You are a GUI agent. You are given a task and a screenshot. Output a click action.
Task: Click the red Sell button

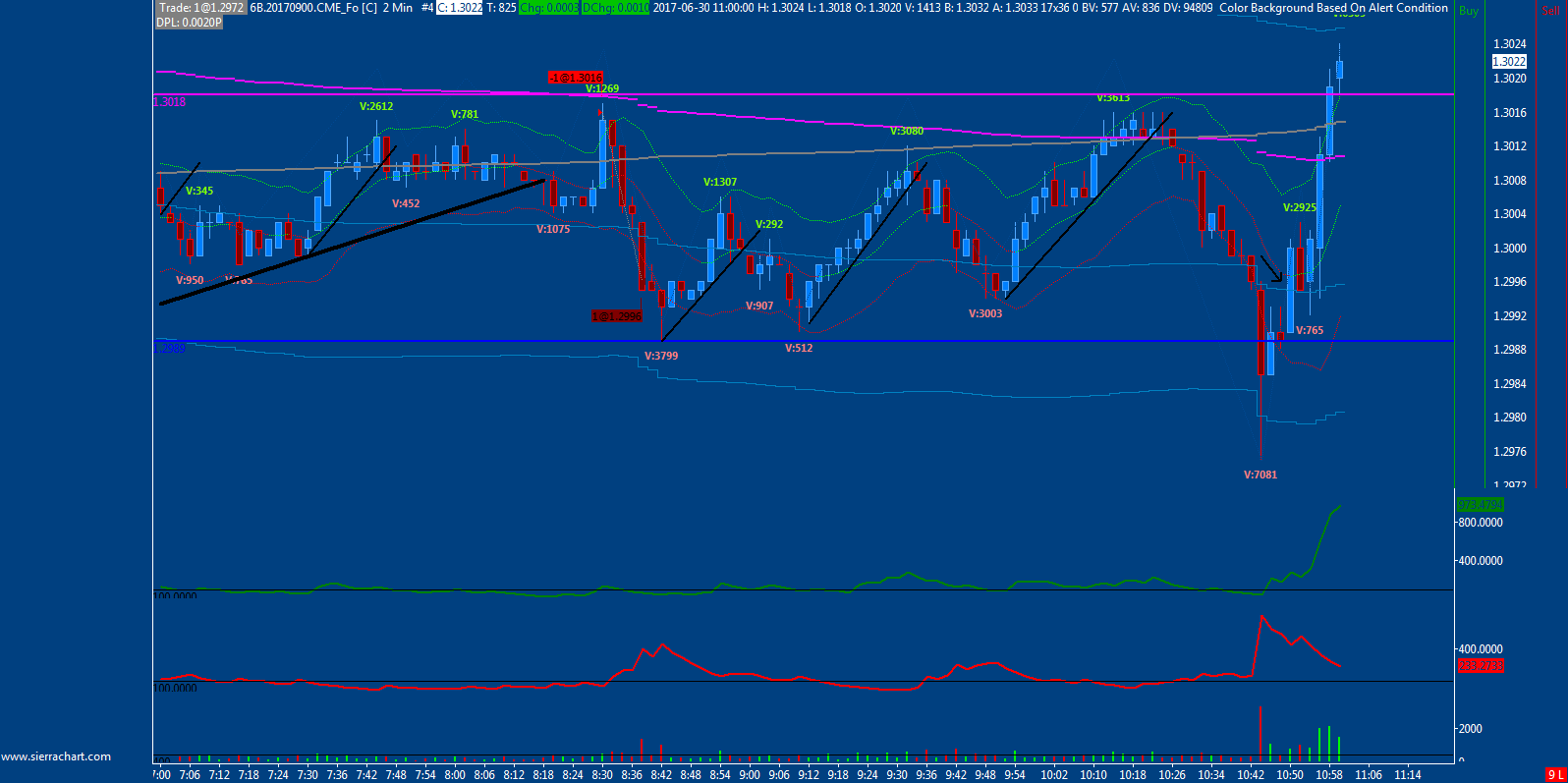1550,11
